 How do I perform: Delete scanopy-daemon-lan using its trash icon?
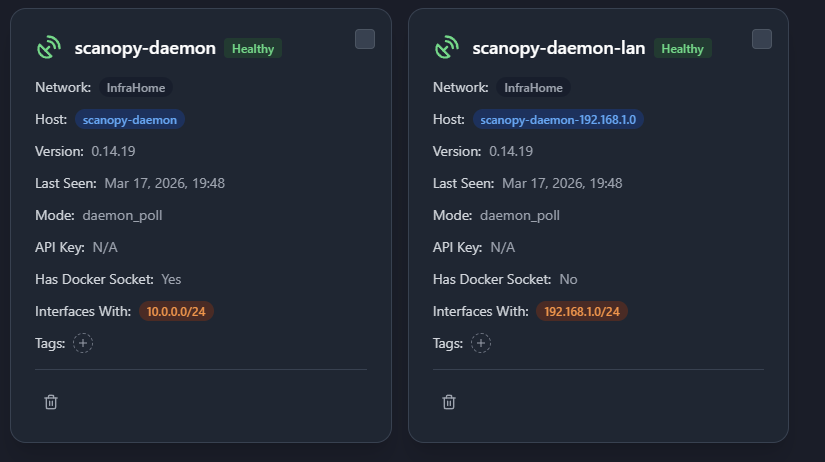coord(449,401)
